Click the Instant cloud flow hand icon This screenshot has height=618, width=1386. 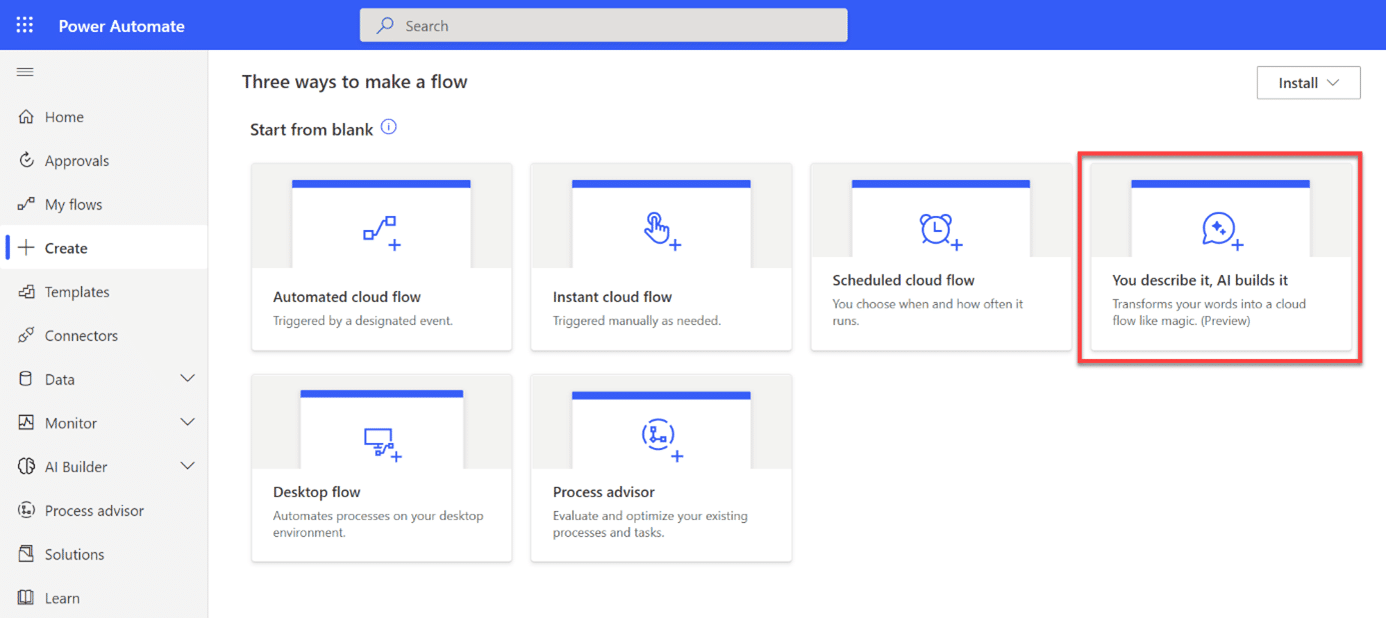(661, 231)
